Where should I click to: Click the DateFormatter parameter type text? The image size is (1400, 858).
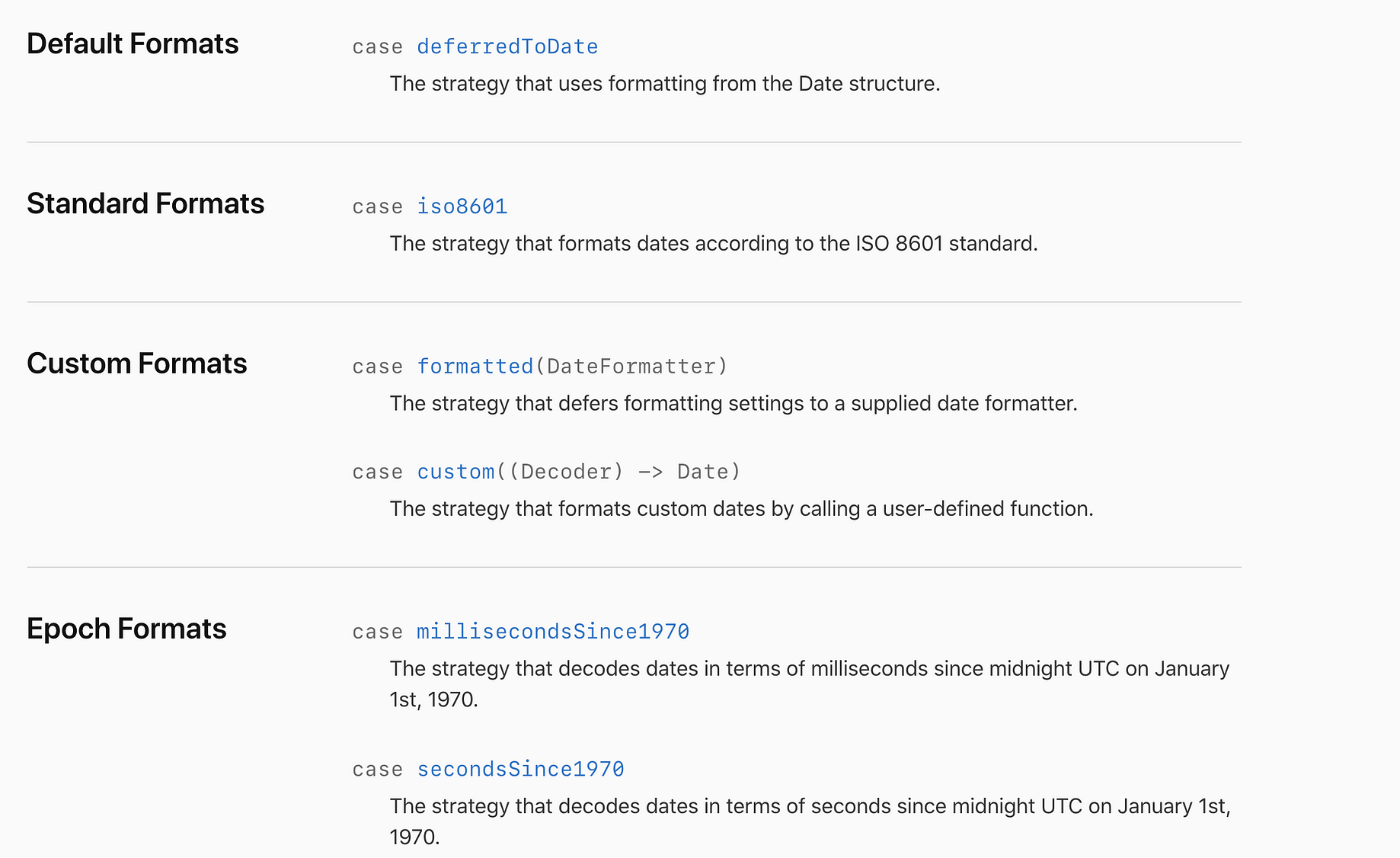tap(631, 367)
